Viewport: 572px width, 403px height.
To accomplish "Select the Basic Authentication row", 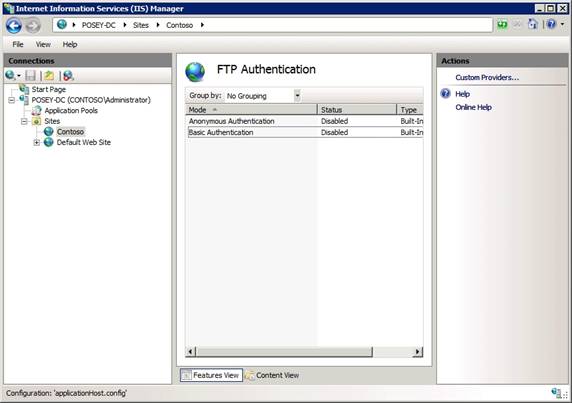I will [305, 132].
